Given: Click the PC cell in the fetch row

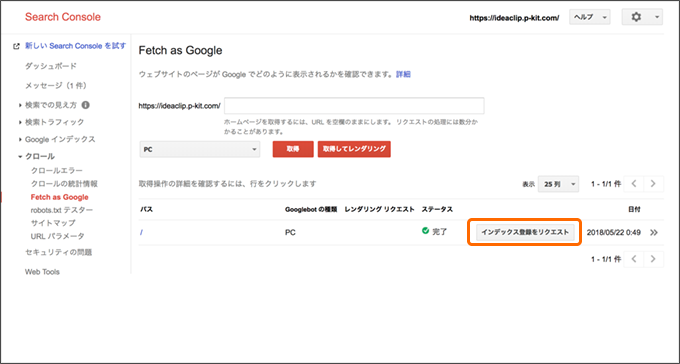Looking at the screenshot, I should (x=290, y=233).
